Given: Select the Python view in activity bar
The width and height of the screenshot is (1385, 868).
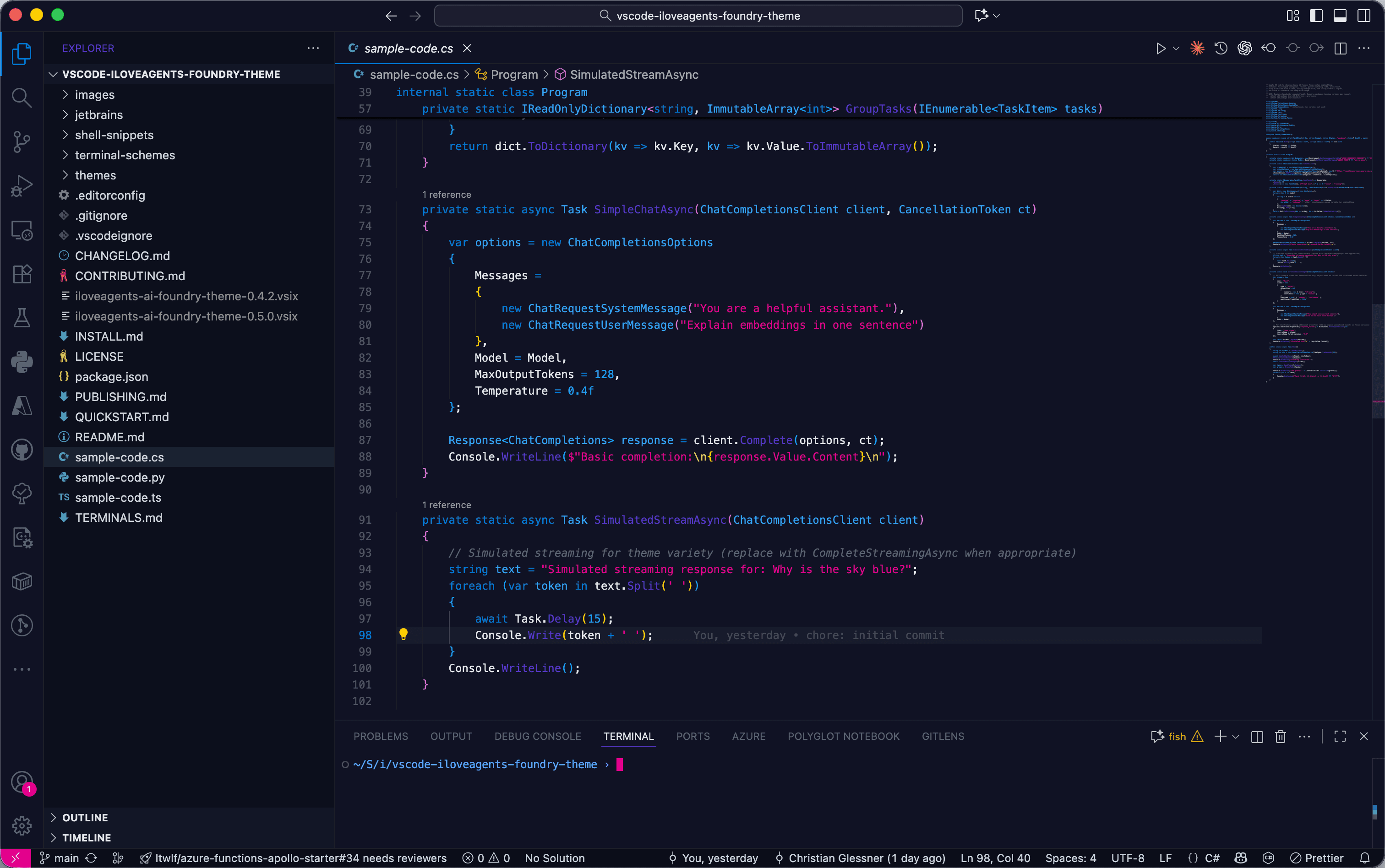Looking at the screenshot, I should click(x=22, y=362).
